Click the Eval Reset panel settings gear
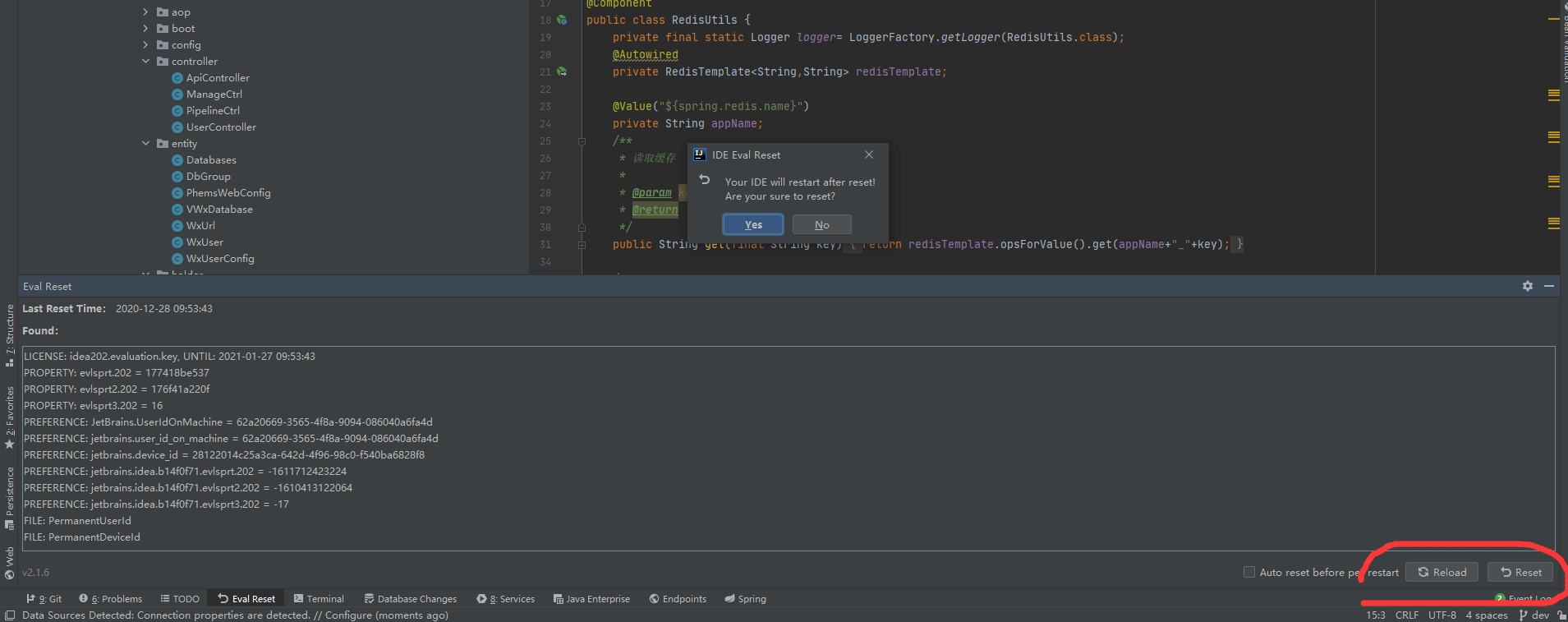This screenshot has width=1568, height=622. 1527,286
